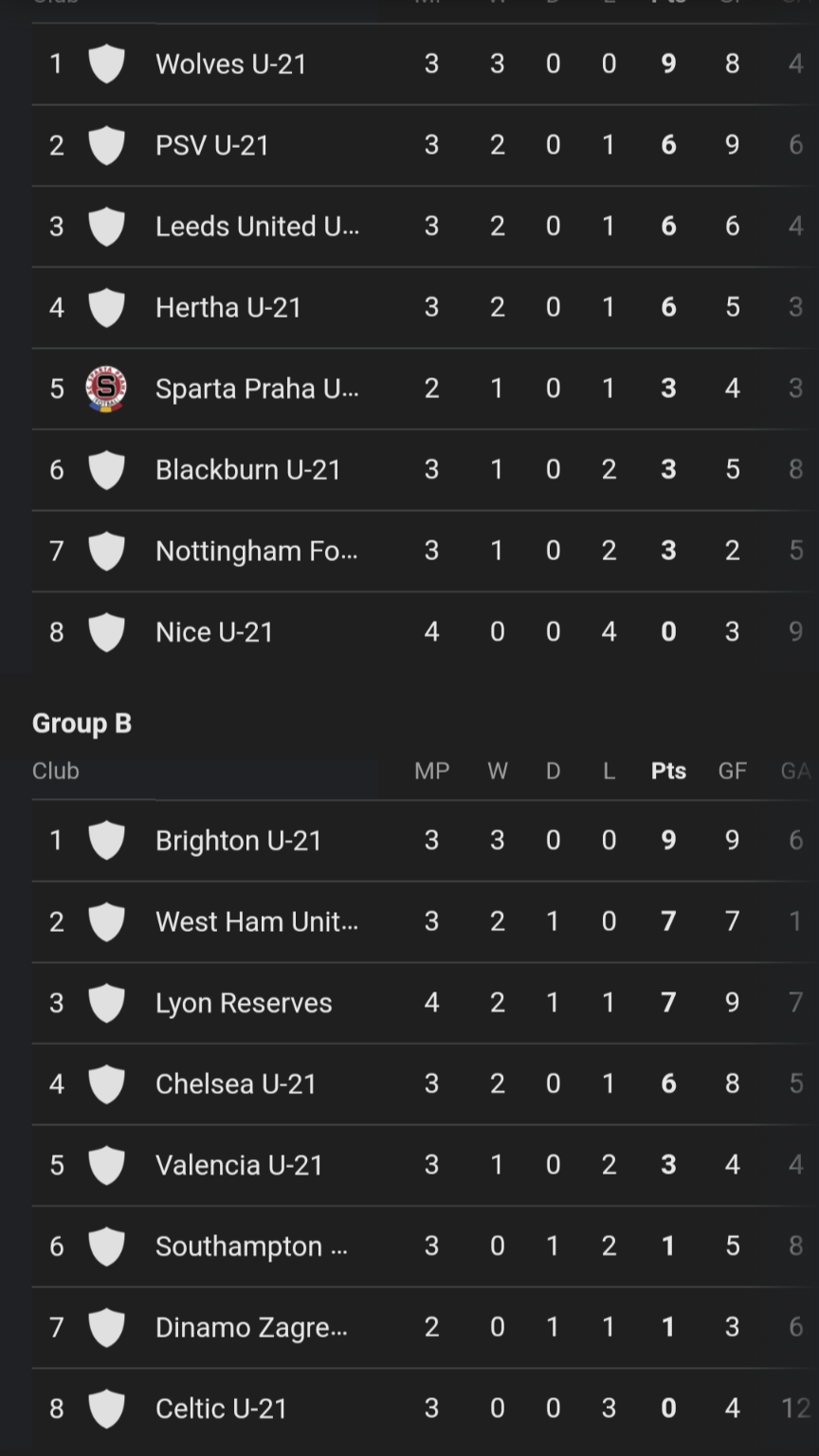Tap the Nice U-21 shield icon
The width and height of the screenshot is (819, 1456).
click(x=106, y=632)
